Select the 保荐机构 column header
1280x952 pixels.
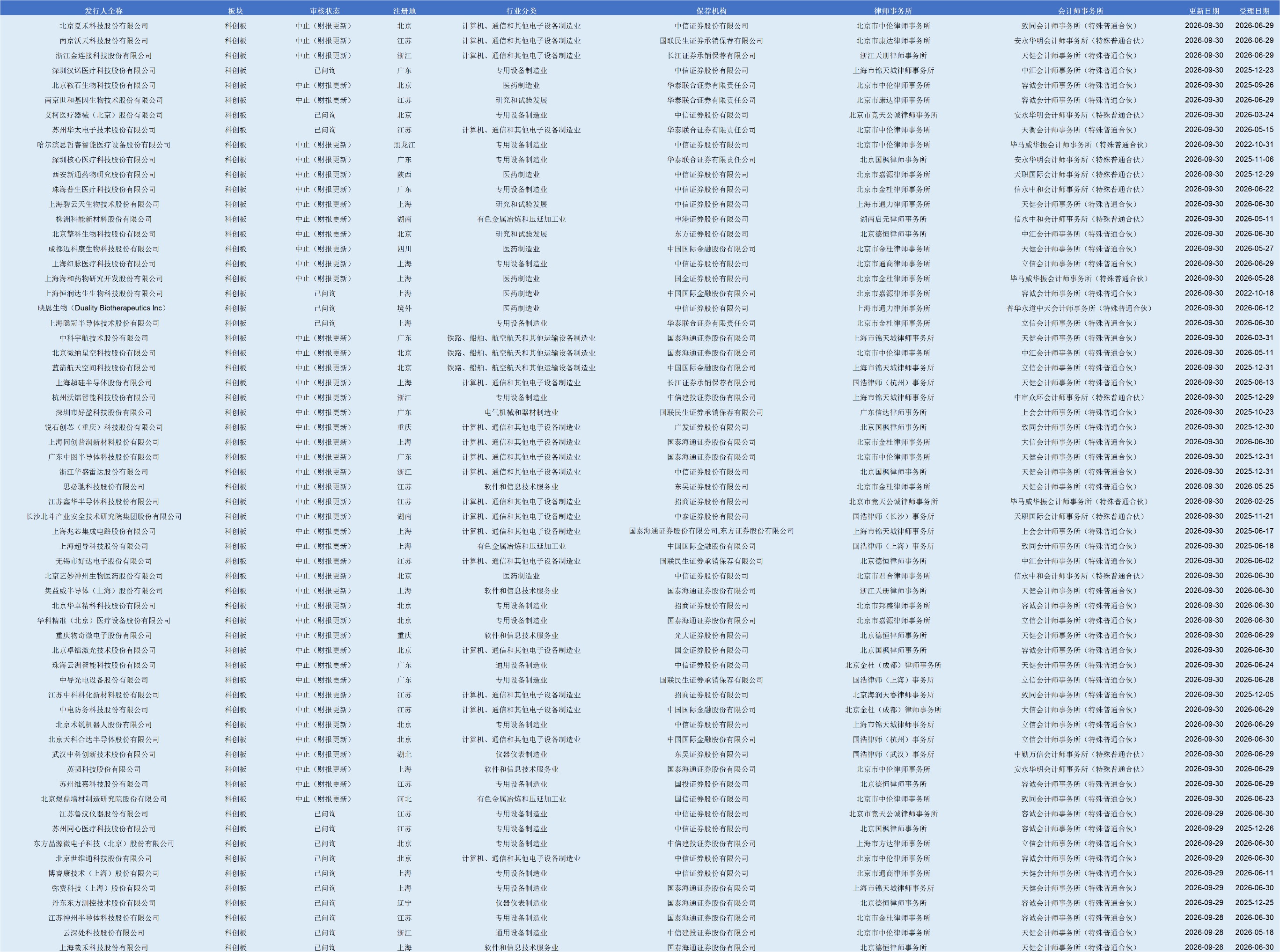pyautogui.click(x=711, y=11)
